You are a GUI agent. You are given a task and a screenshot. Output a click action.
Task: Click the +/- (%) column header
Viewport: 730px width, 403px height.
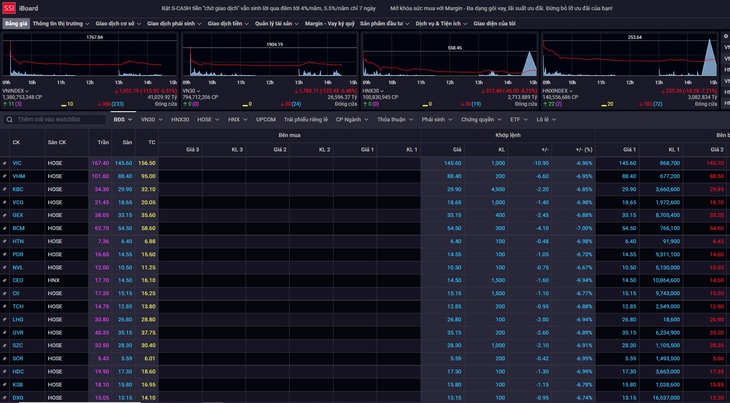tap(584, 149)
